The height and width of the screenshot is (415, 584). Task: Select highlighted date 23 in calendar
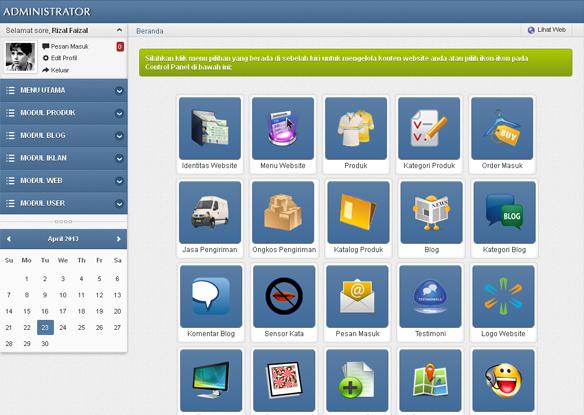click(x=45, y=327)
